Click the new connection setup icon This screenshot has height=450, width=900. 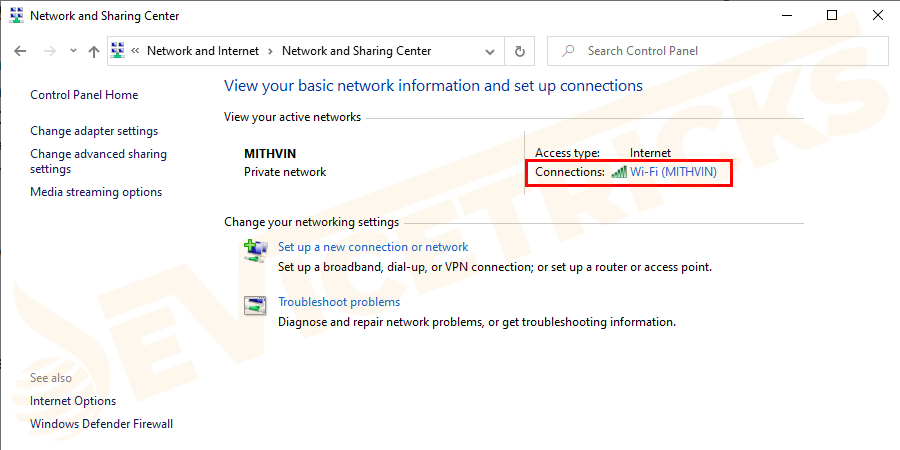[x=255, y=251]
